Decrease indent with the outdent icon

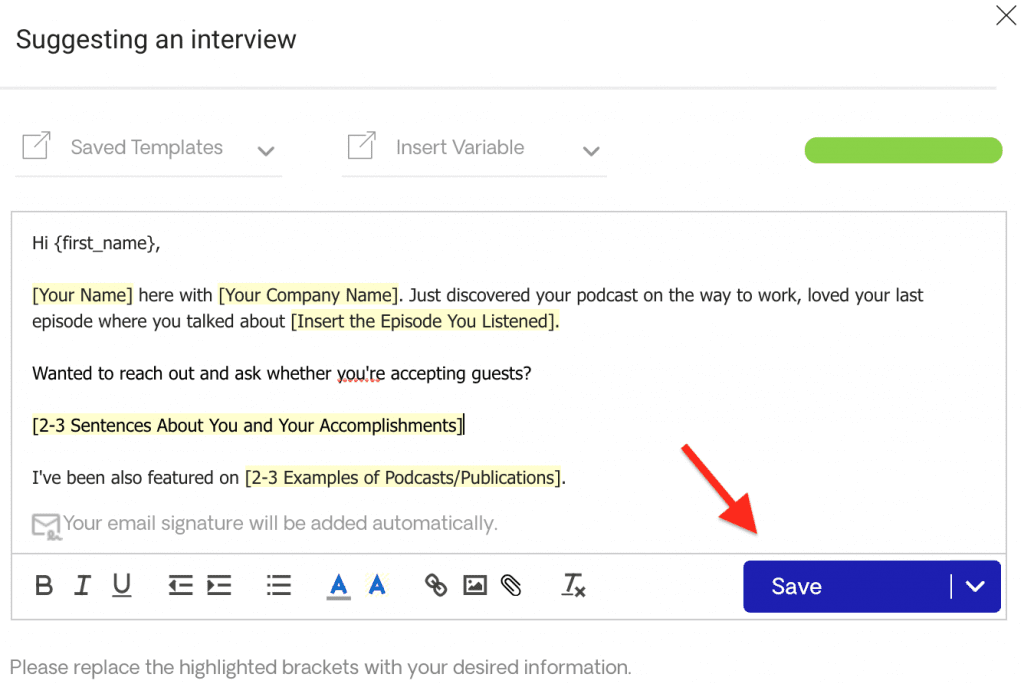pos(180,585)
